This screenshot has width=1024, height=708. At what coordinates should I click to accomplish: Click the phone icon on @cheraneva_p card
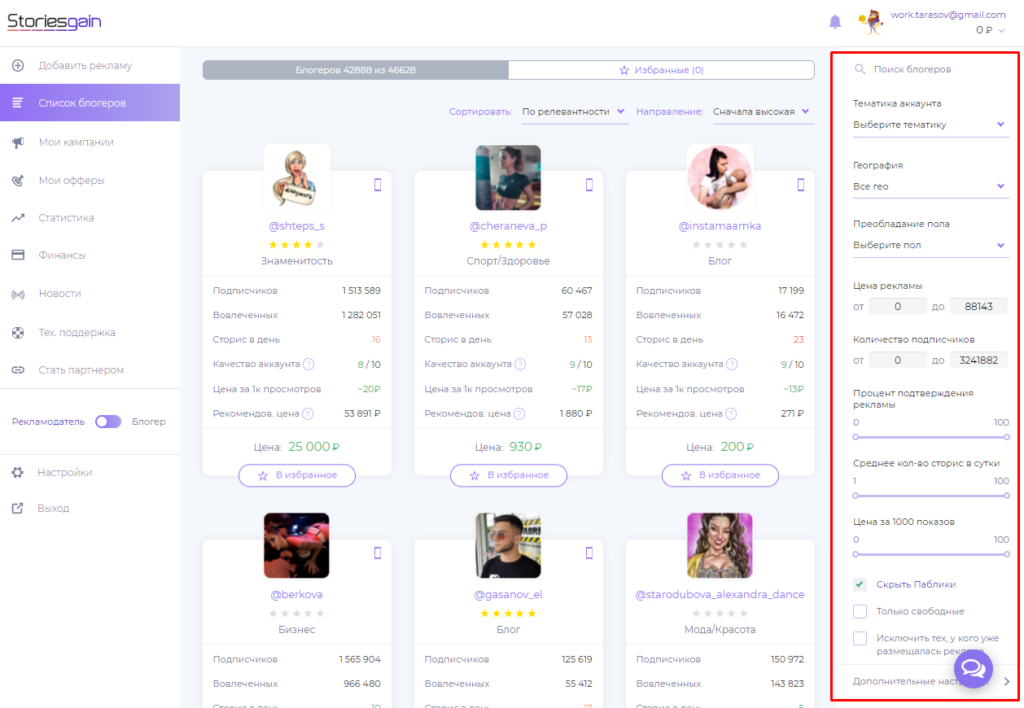589,184
